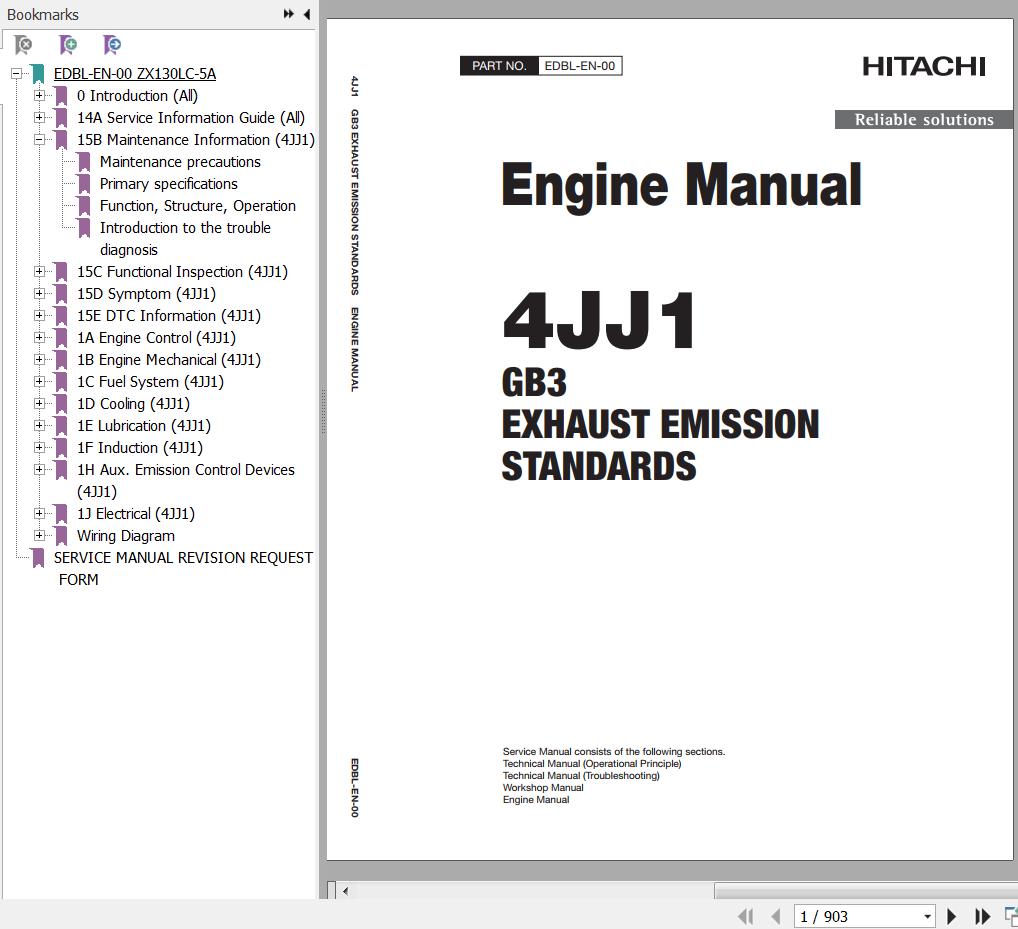Click the teal bookmark icon of the root entry
Screen dimensions: 1018x929
click(38, 74)
